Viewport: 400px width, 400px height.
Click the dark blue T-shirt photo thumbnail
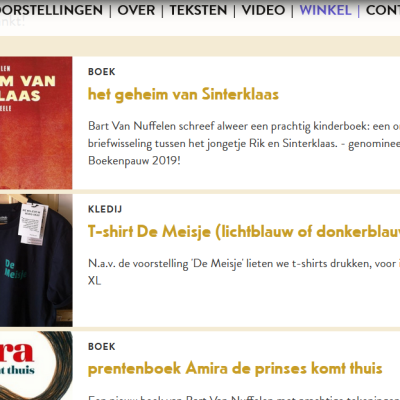click(36, 260)
